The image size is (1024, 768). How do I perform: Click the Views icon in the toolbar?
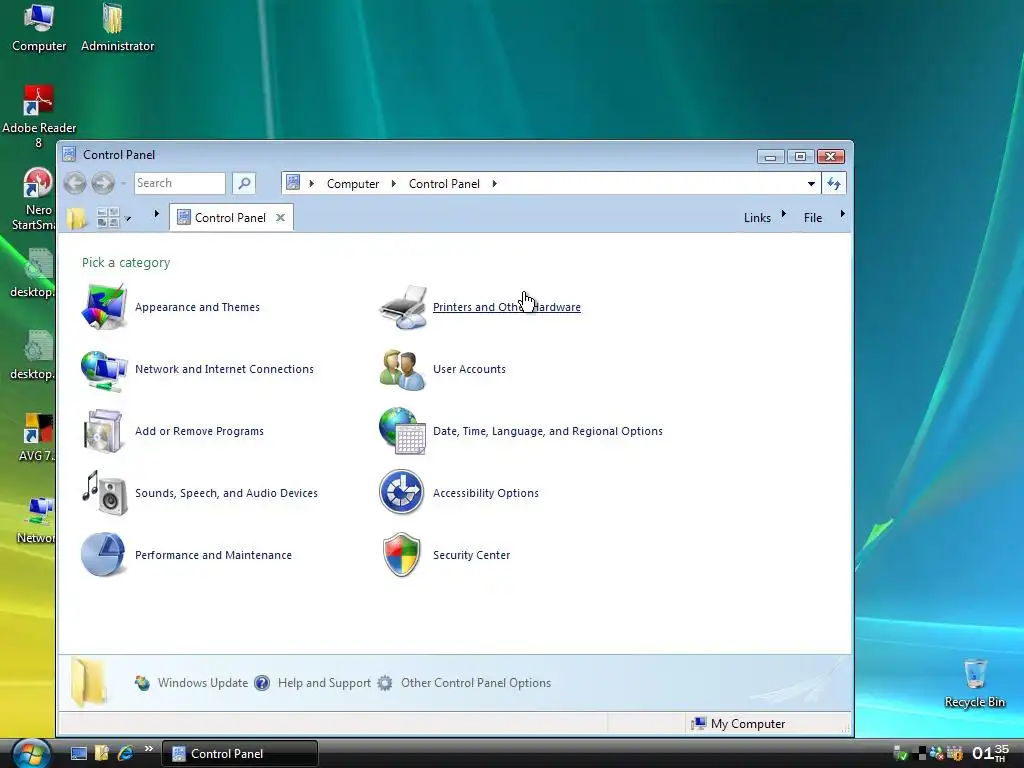point(108,217)
